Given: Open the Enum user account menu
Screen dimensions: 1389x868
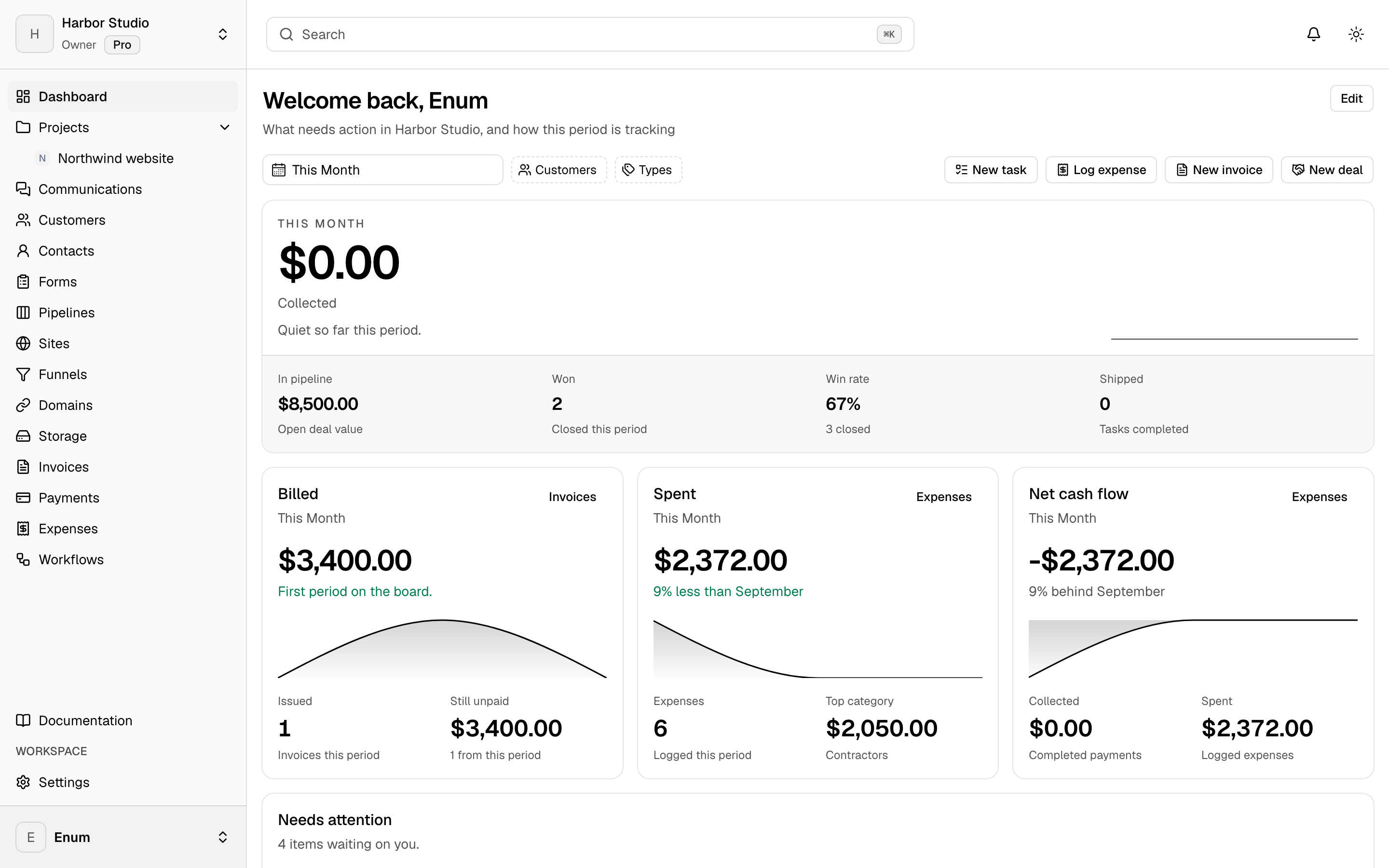Looking at the screenshot, I should [x=123, y=837].
